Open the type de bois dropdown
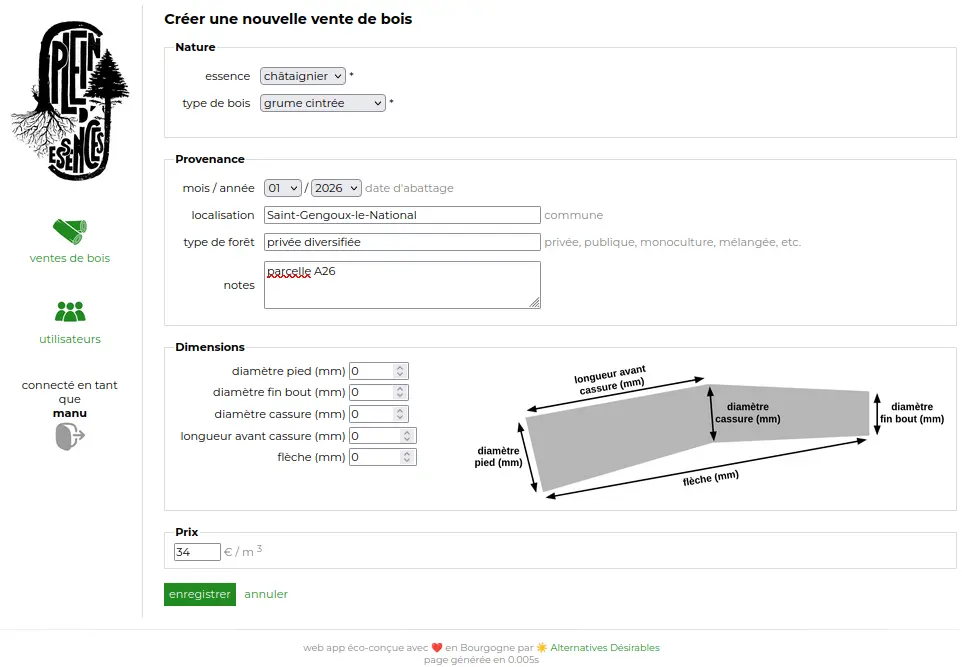Image resolution: width=962 pixels, height=667 pixels. click(x=321, y=102)
